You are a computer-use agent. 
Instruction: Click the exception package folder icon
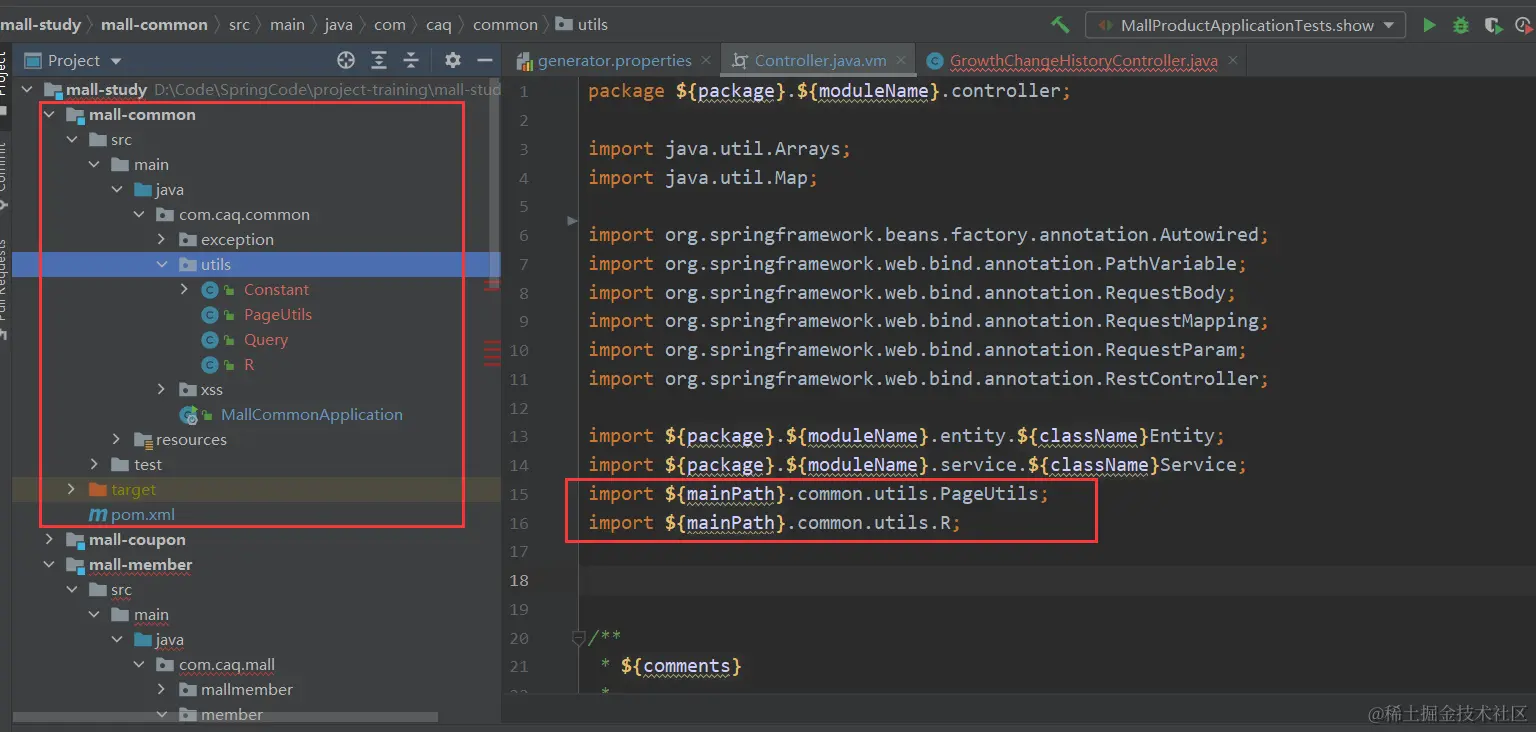click(x=187, y=240)
